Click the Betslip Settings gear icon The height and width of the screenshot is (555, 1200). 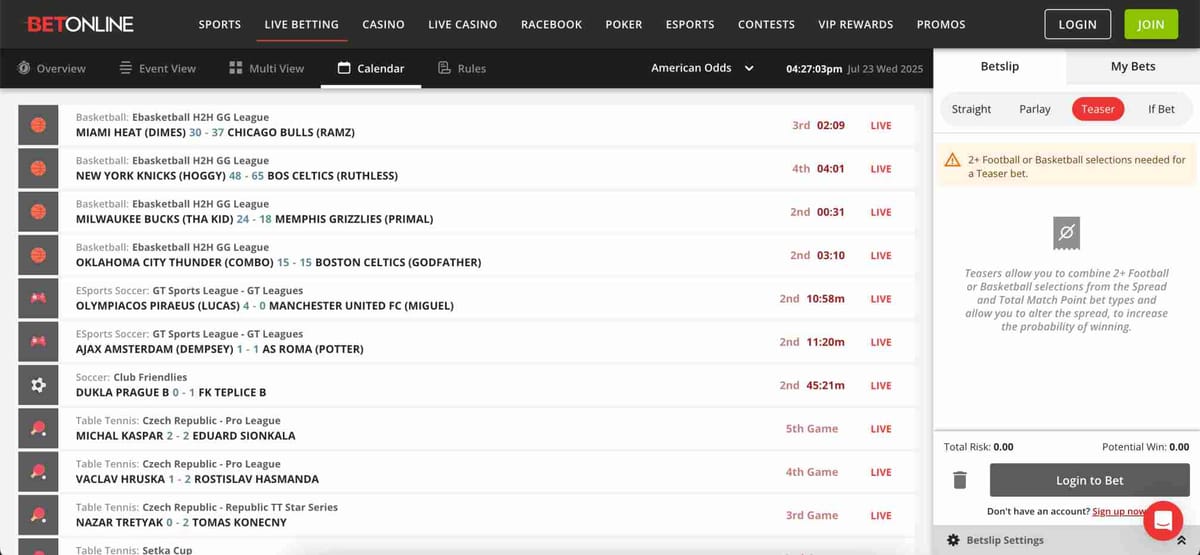953,540
